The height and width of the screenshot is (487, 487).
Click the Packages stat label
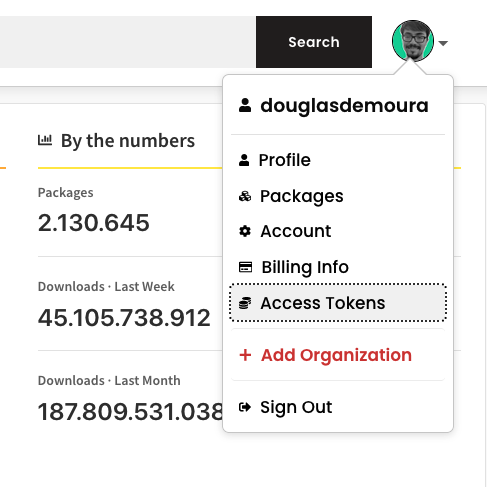pyautogui.click(x=66, y=193)
